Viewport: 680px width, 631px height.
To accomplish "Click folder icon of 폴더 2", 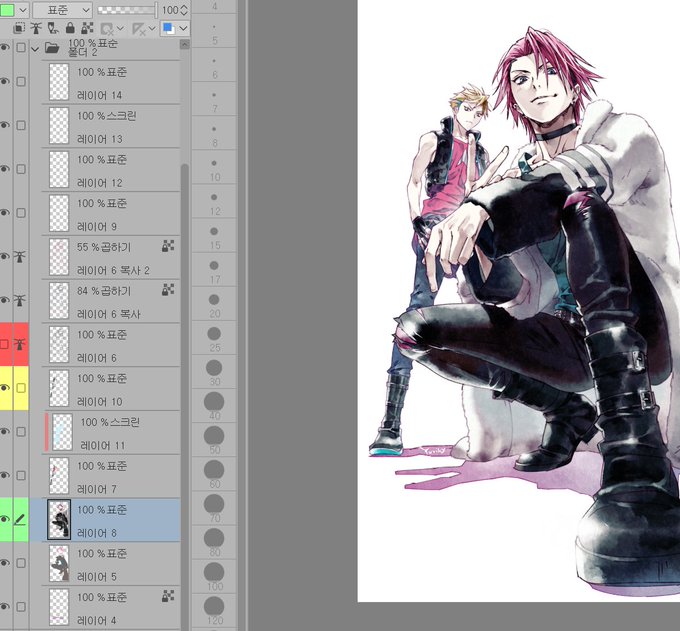I will [x=52, y=47].
